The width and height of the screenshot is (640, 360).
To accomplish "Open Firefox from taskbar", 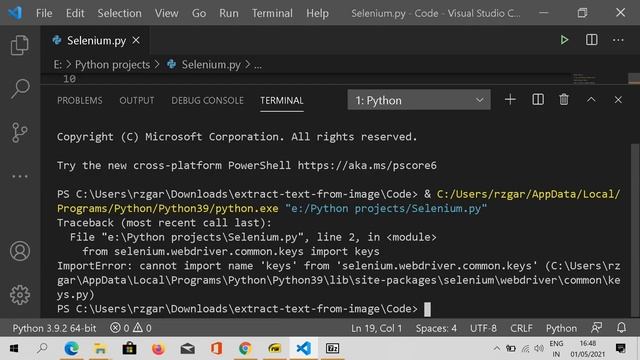I will [158, 348].
